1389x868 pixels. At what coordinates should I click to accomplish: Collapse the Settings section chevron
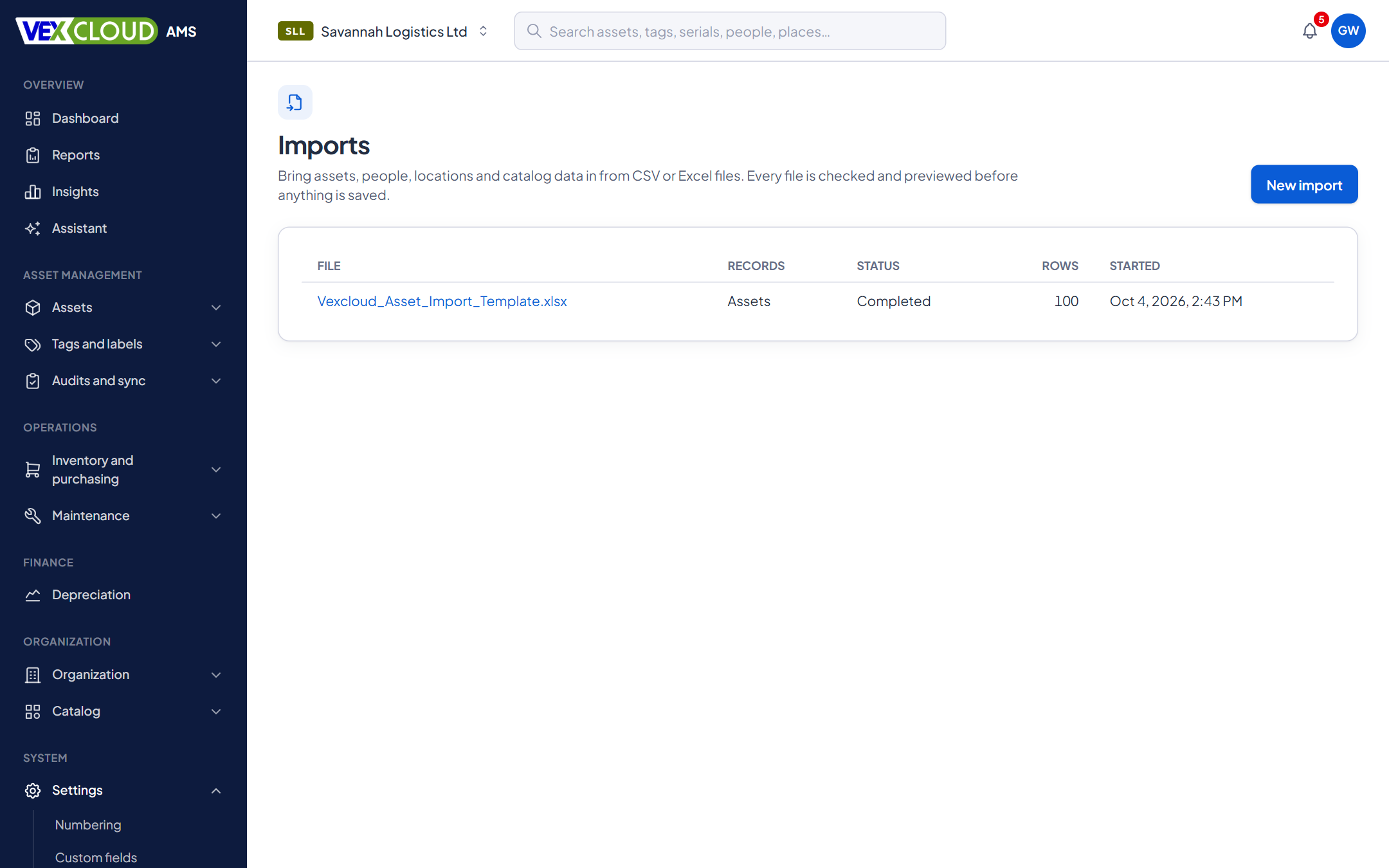point(216,790)
